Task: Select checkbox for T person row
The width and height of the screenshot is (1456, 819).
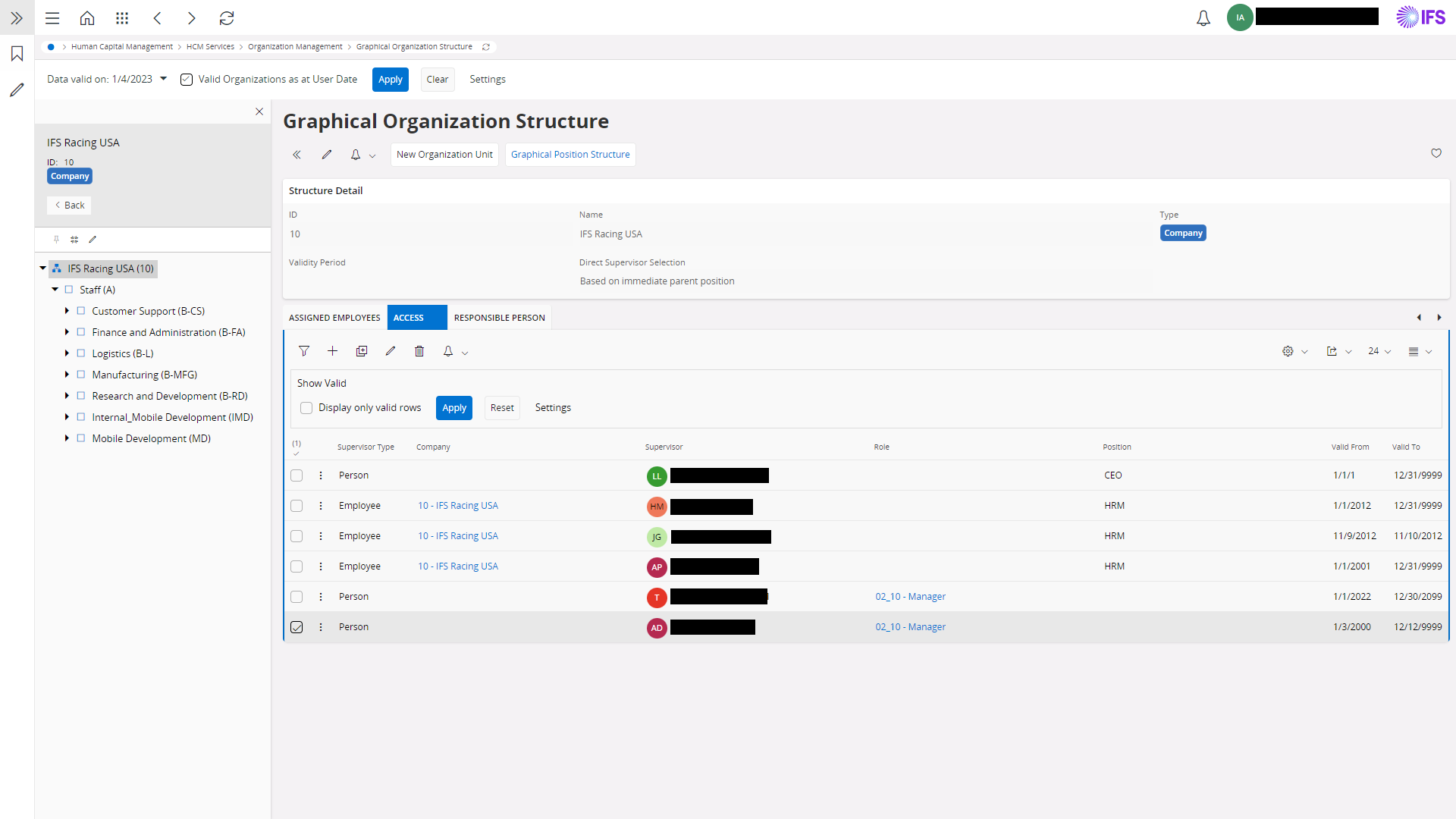Action: [x=297, y=597]
